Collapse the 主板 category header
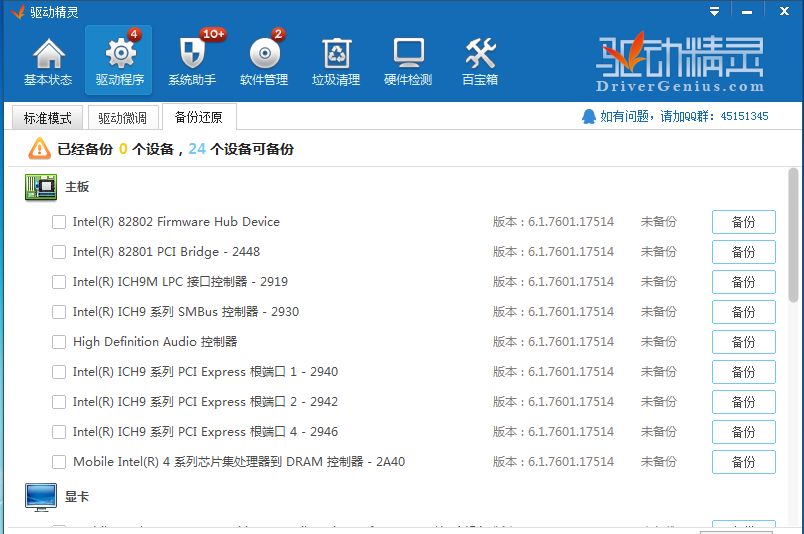 click(77, 187)
